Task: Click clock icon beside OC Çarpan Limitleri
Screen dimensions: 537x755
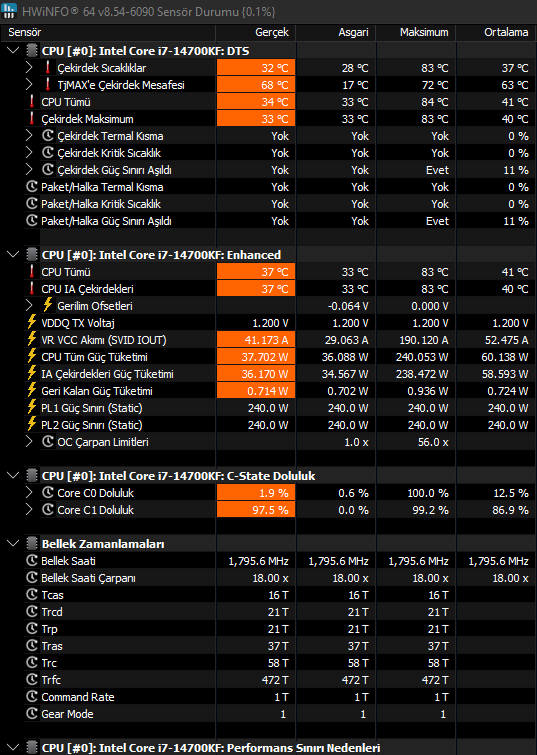Action: (48, 442)
